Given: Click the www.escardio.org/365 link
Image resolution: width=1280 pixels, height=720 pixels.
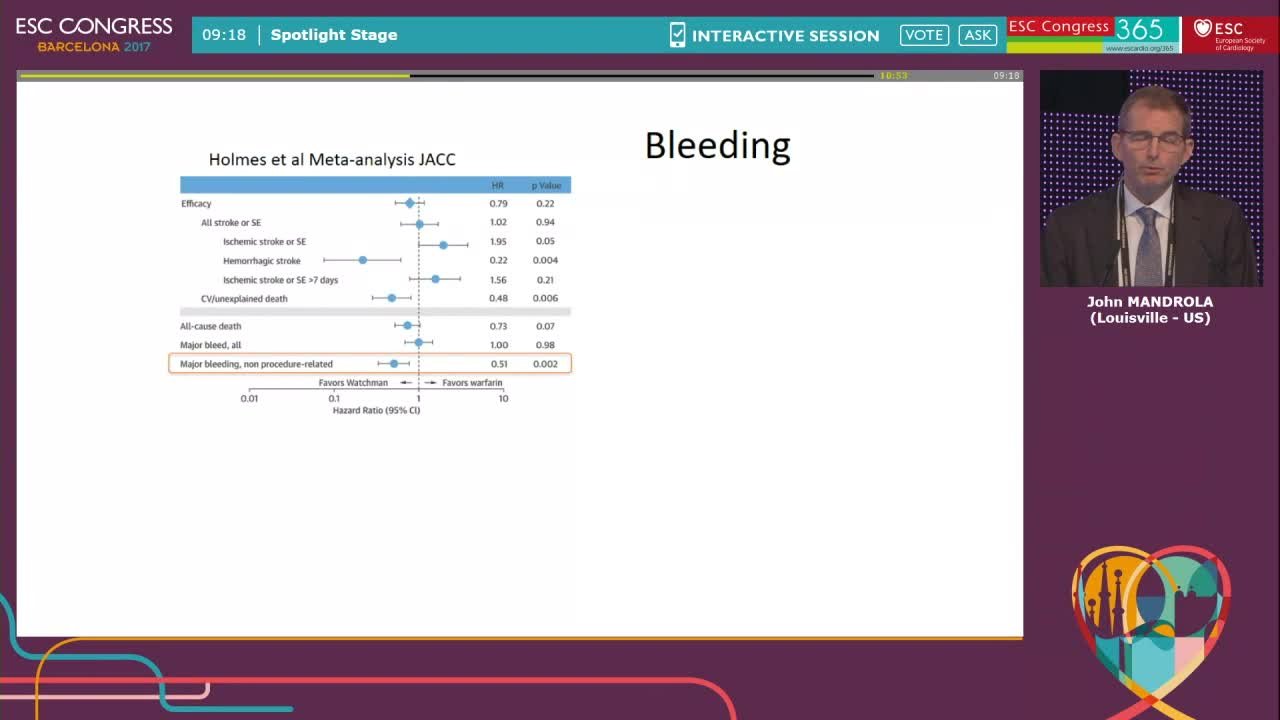Looking at the screenshot, I should (1139, 48).
